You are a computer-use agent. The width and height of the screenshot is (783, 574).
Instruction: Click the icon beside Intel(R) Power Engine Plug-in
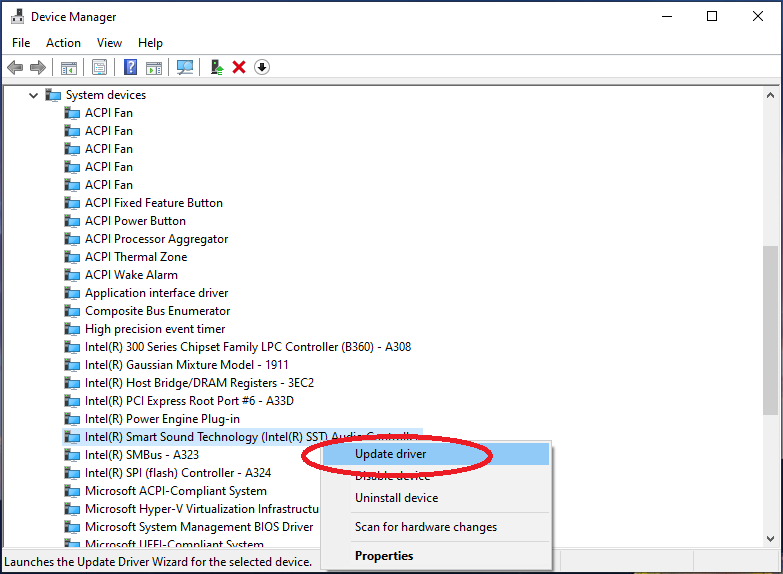[x=72, y=419]
